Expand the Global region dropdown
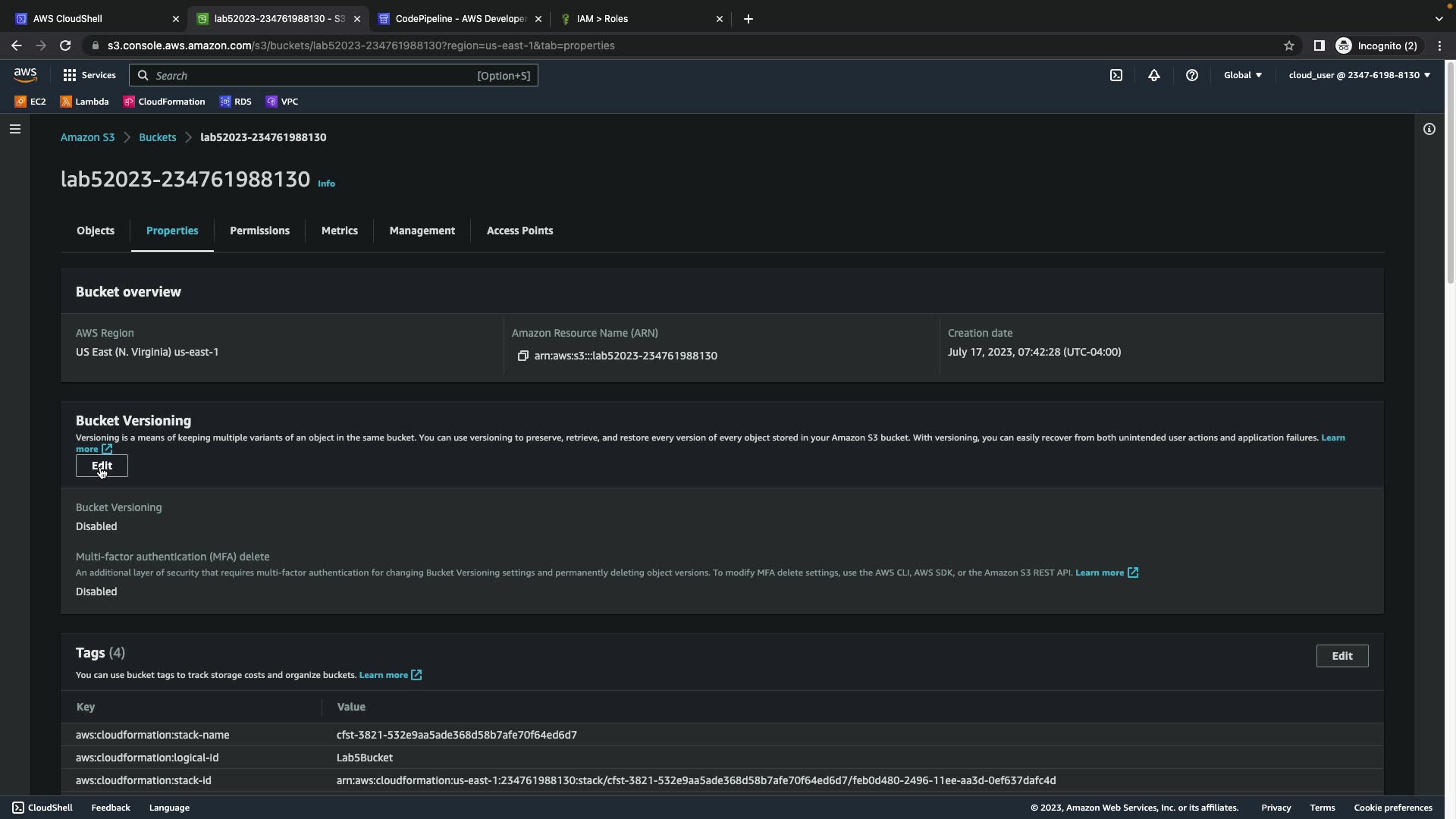 [x=1242, y=75]
